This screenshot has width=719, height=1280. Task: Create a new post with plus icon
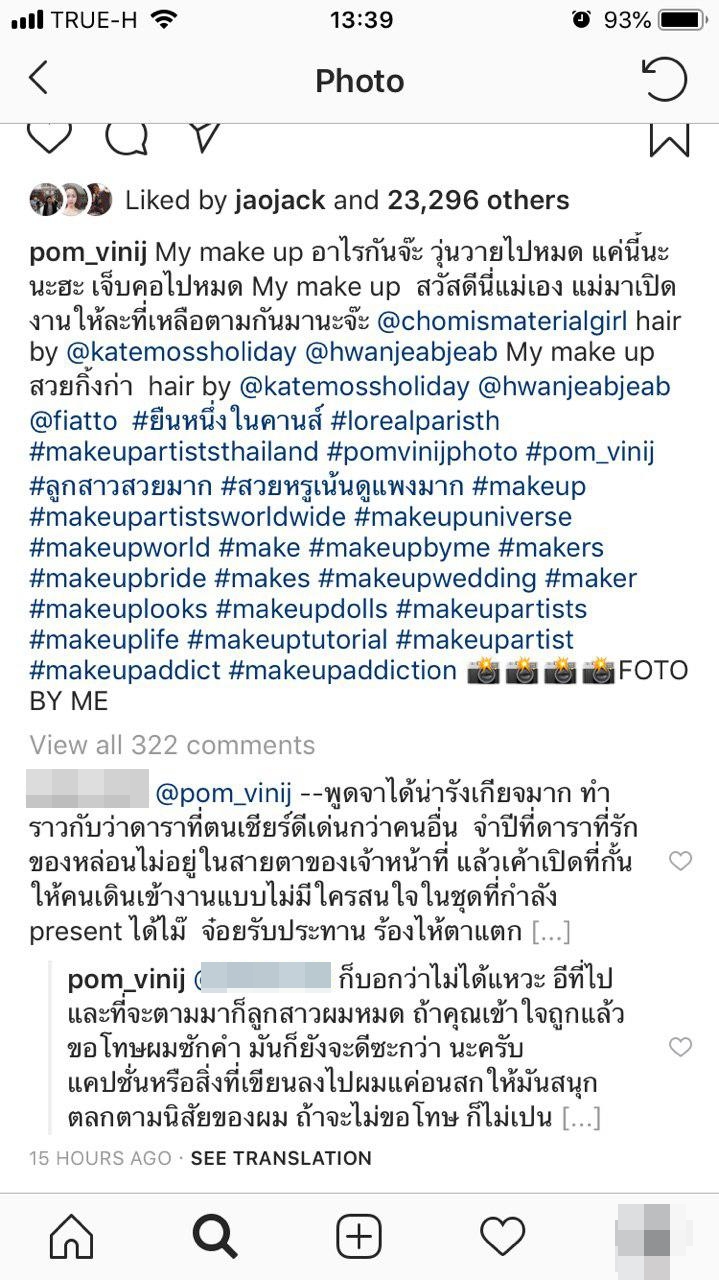(x=358, y=1238)
